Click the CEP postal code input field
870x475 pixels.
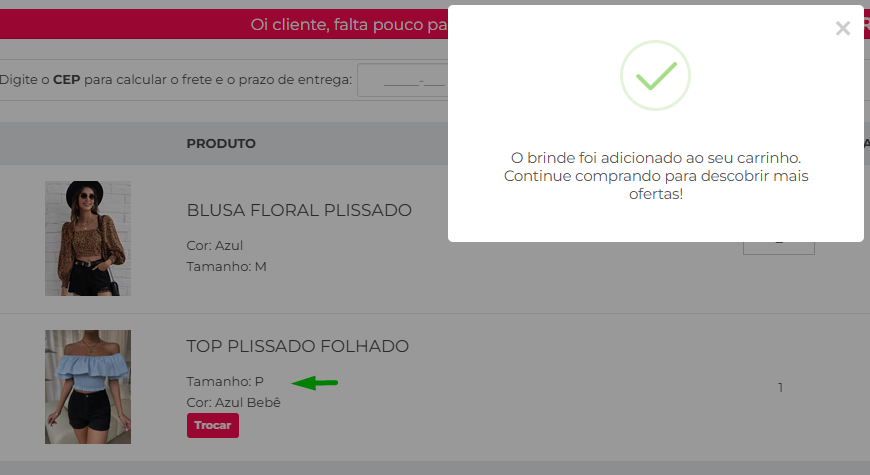(x=403, y=80)
